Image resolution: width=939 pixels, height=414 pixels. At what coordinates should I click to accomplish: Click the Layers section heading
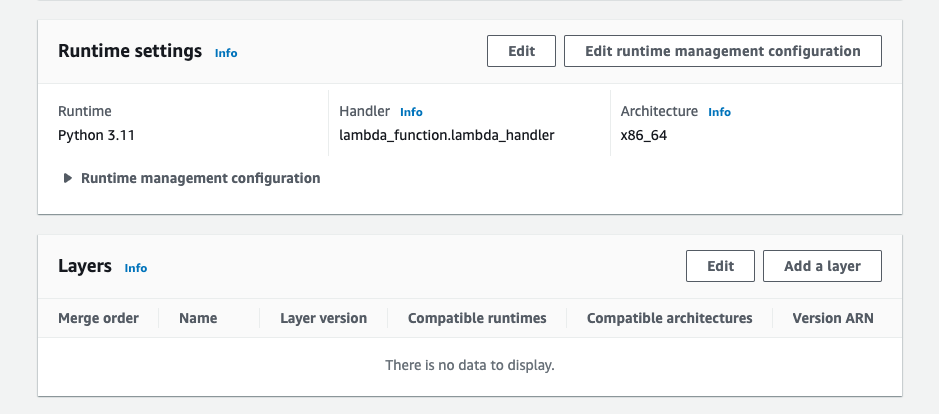[x=84, y=267]
